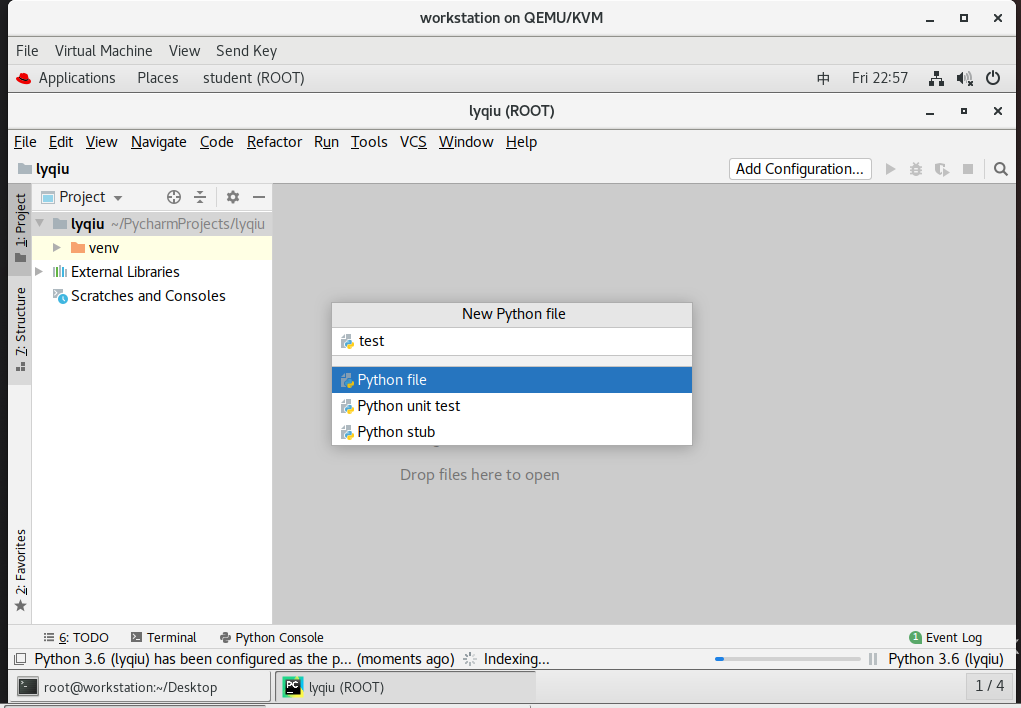Open Python 3.6 (lyqiu) interpreter selector
The image size is (1021, 708).
tap(945, 659)
